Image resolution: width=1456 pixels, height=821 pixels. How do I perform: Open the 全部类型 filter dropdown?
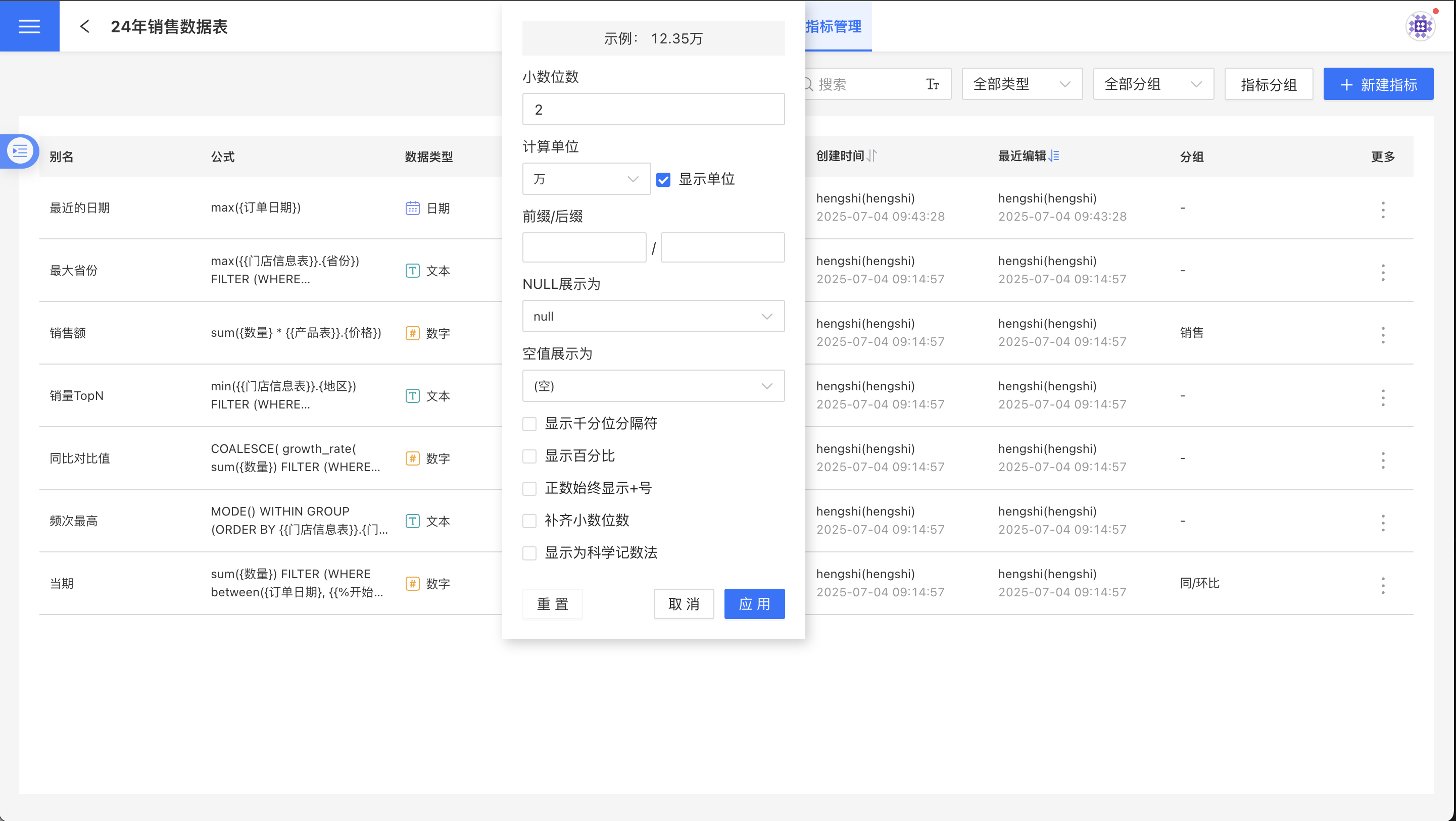point(1022,84)
